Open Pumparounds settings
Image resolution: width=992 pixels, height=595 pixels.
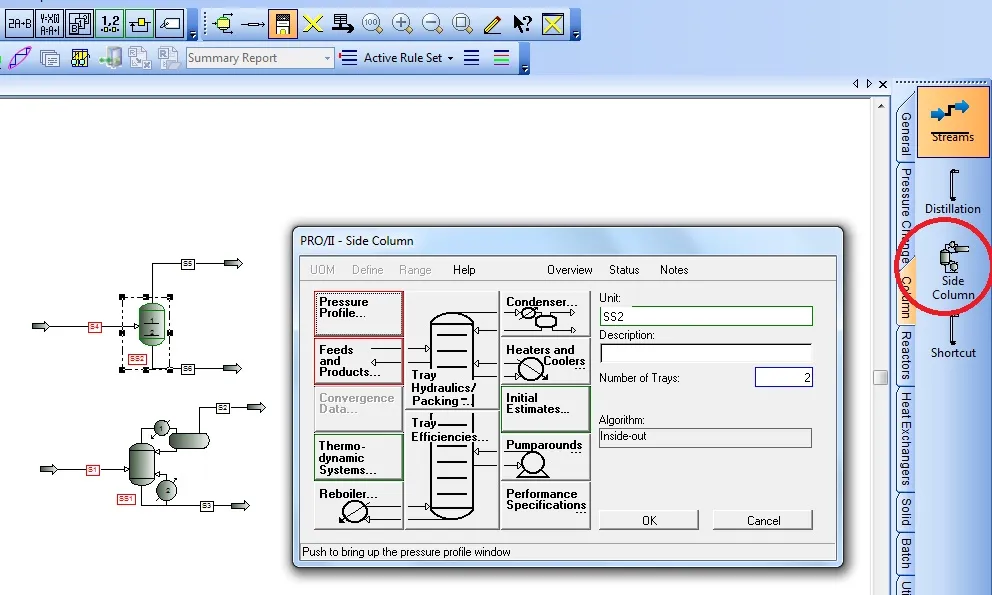[545, 457]
